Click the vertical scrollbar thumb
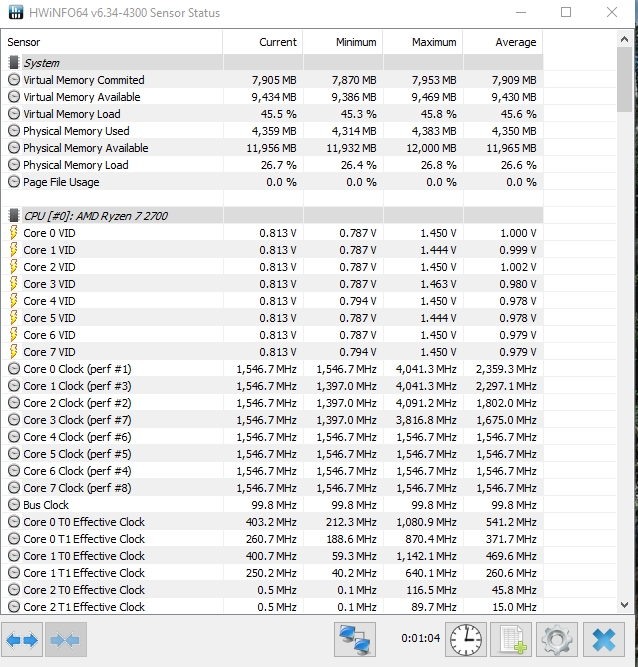 (624, 79)
